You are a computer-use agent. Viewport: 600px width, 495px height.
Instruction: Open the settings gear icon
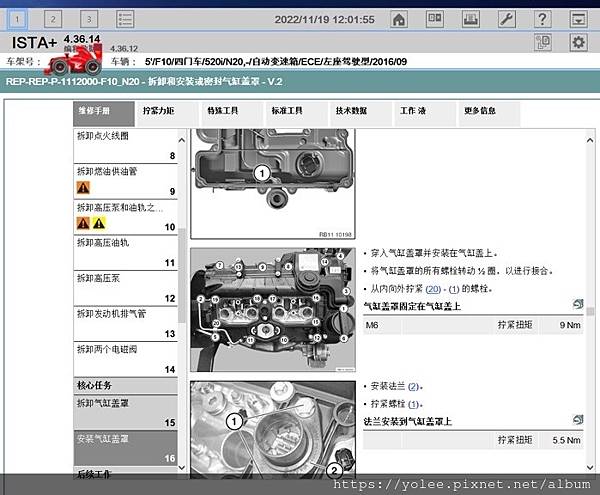[578, 42]
